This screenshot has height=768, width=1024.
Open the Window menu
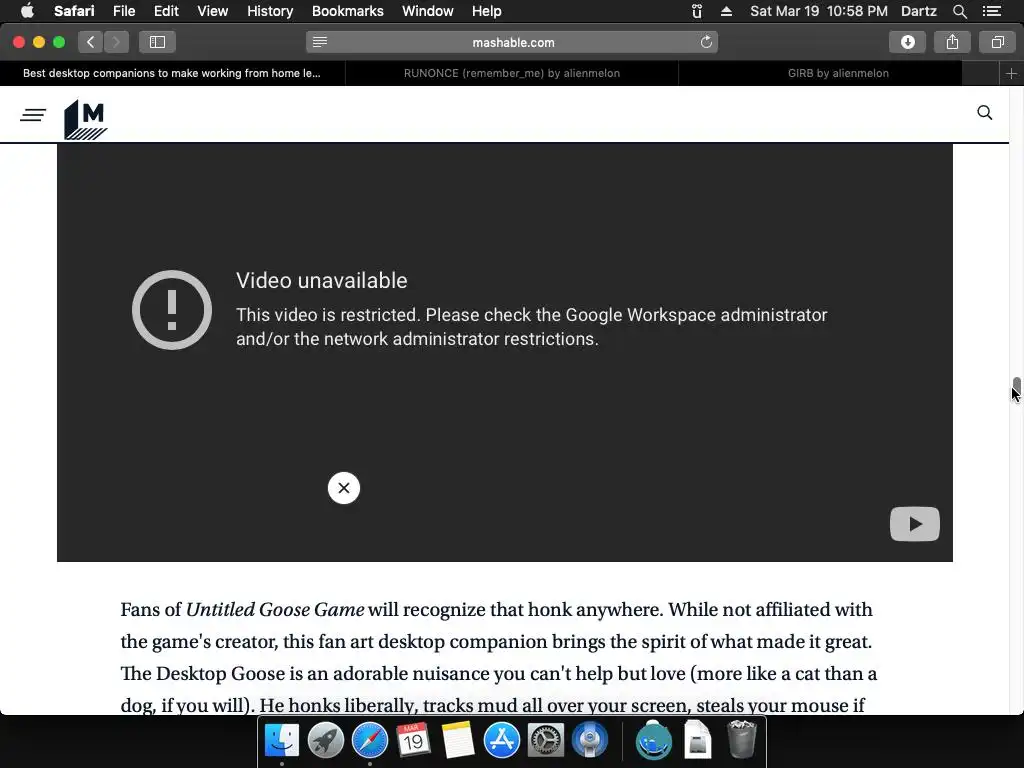click(x=427, y=11)
